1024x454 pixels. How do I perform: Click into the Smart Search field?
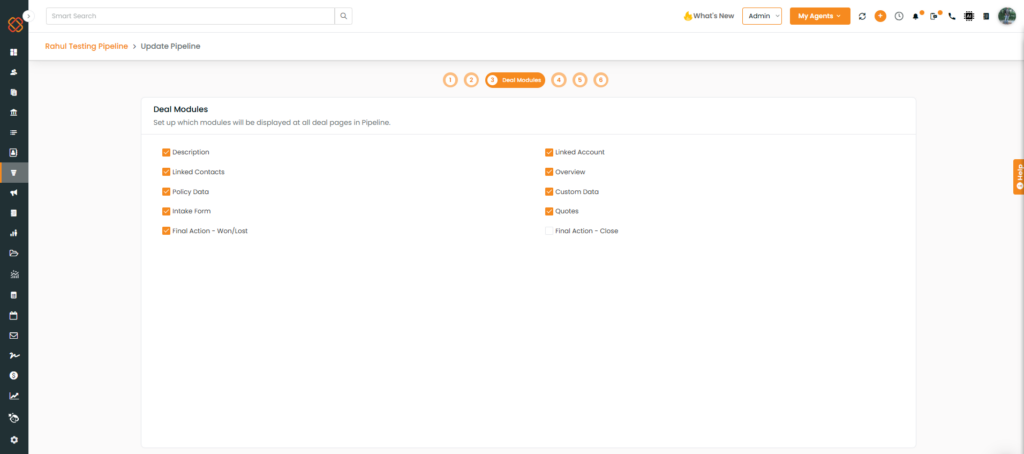[190, 16]
